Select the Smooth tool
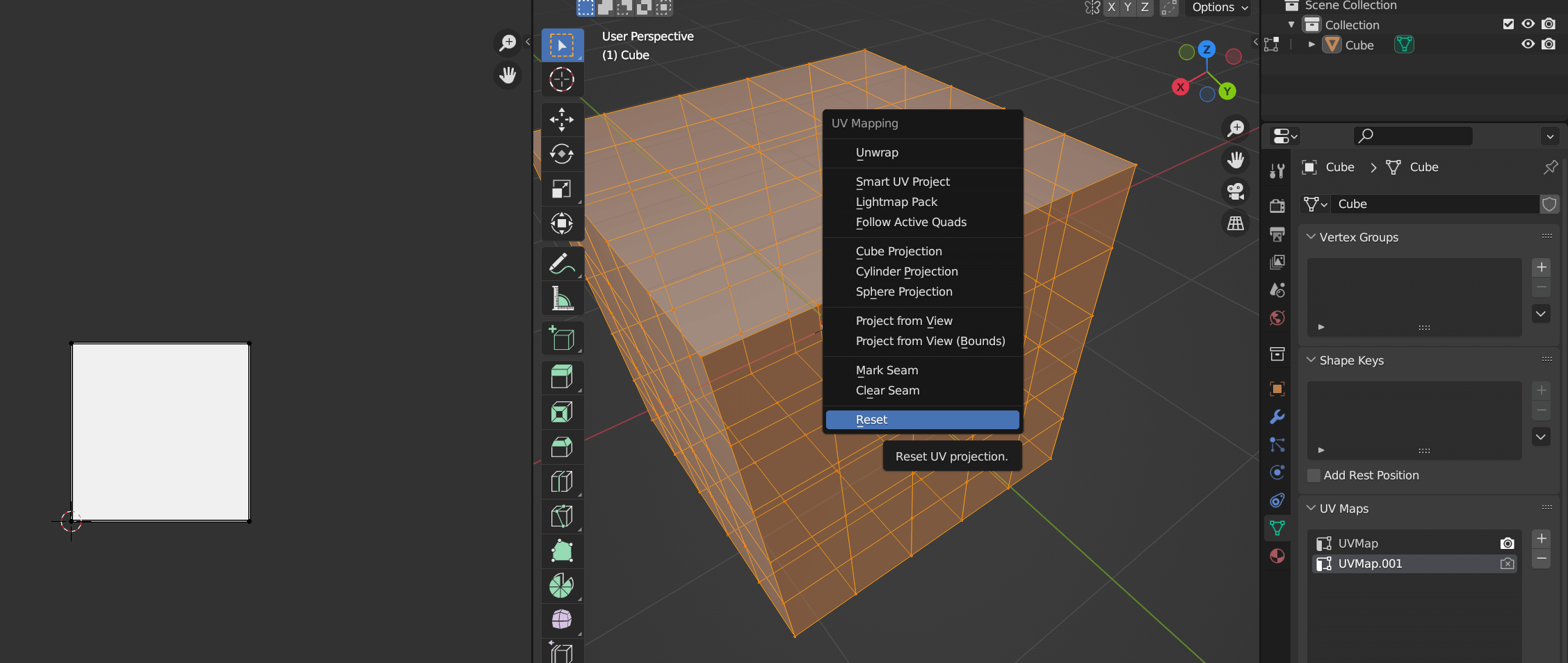Screen dimensions: 1568x663 pos(562,620)
